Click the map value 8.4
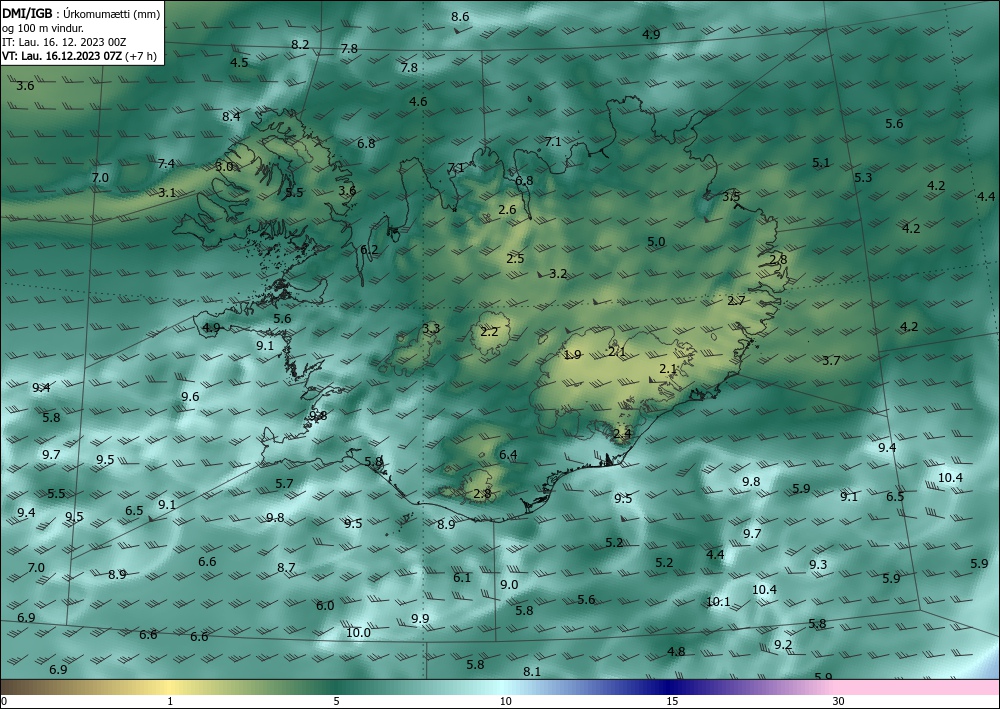The width and height of the screenshot is (1000, 709). (231, 117)
